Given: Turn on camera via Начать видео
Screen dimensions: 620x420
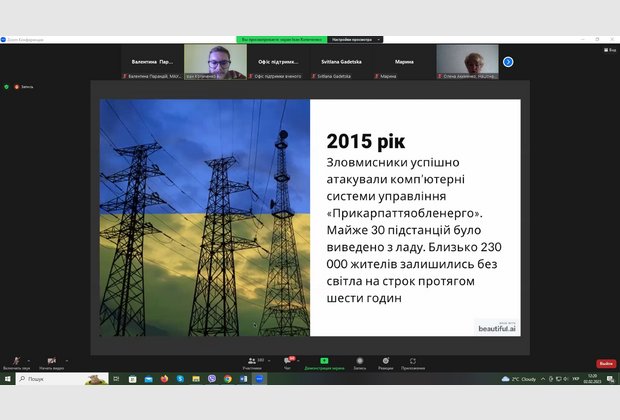Looking at the screenshot, I should tap(50, 362).
